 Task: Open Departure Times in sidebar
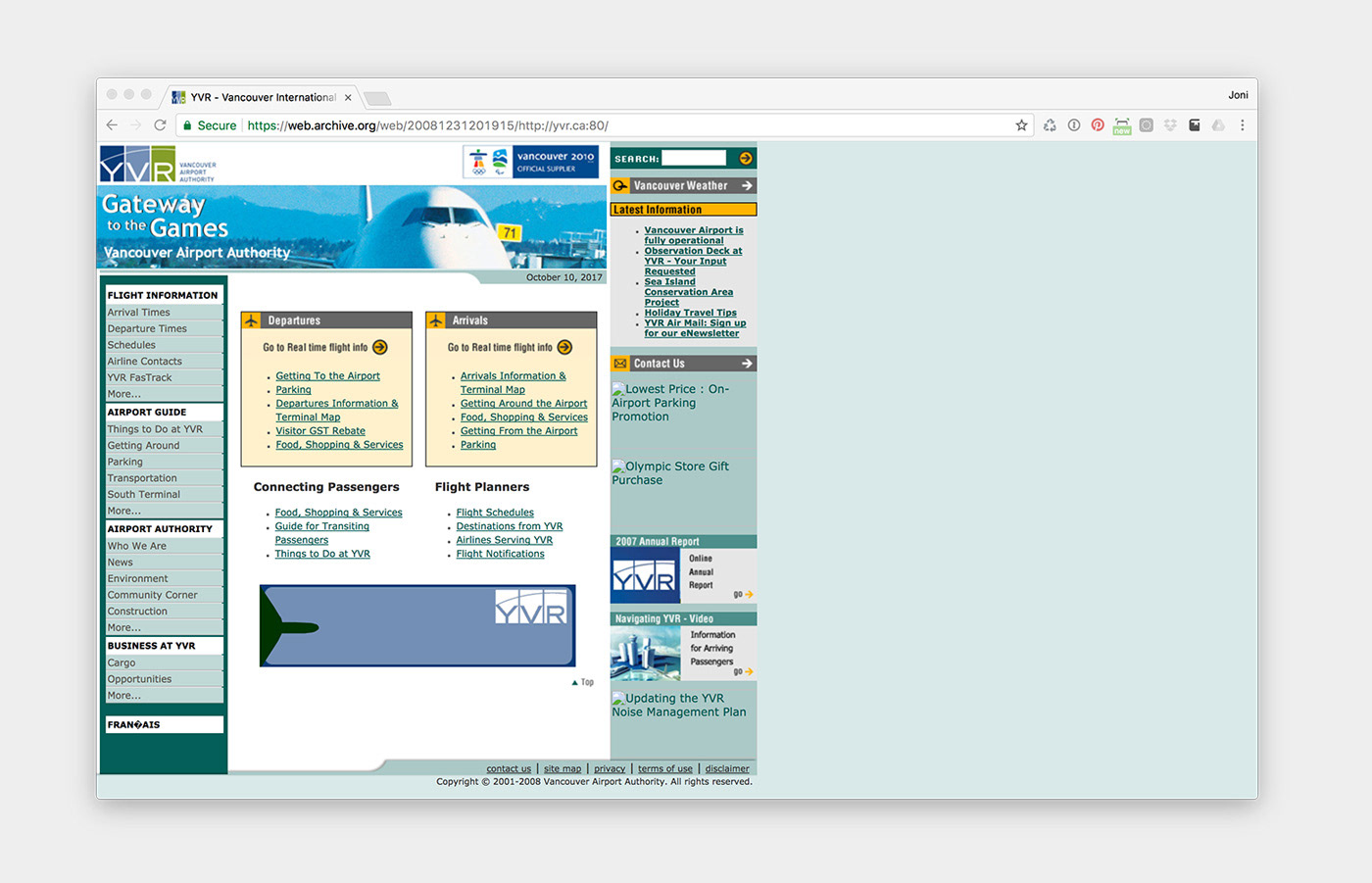pyautogui.click(x=147, y=328)
